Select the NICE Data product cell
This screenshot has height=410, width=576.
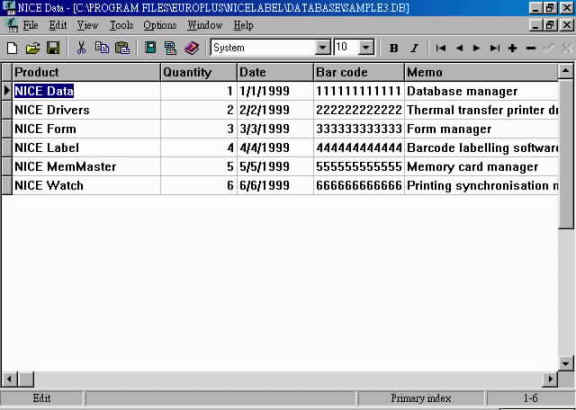(x=86, y=91)
